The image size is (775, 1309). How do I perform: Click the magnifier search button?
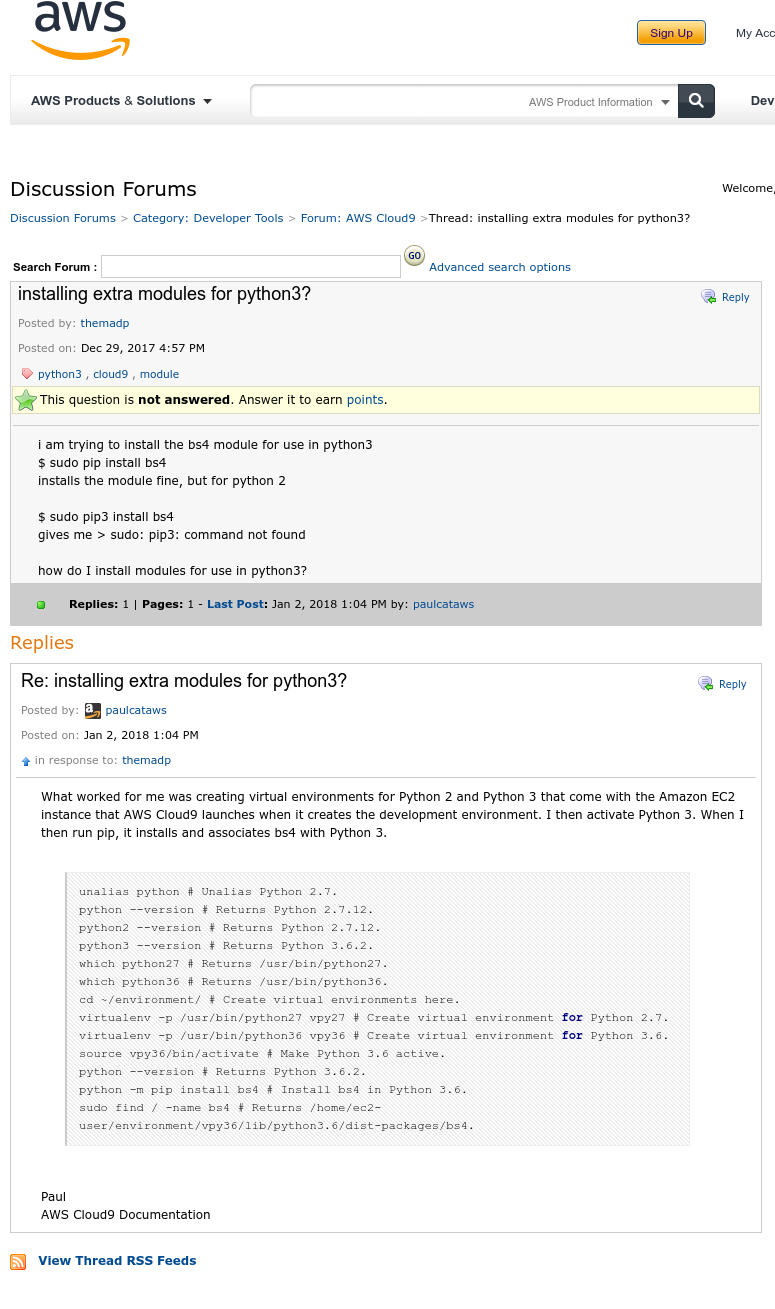(696, 101)
